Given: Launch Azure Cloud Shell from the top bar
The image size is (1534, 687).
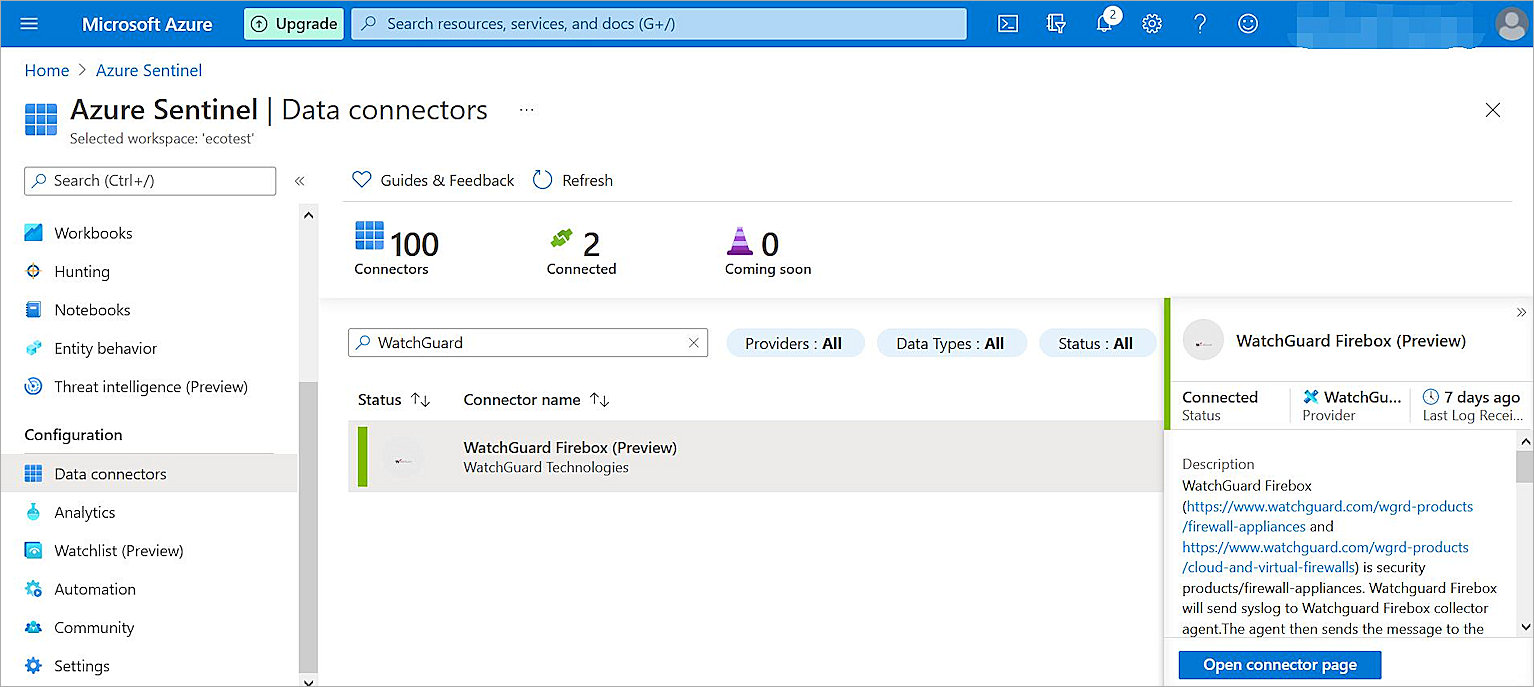Looking at the screenshot, I should pos(1008,23).
